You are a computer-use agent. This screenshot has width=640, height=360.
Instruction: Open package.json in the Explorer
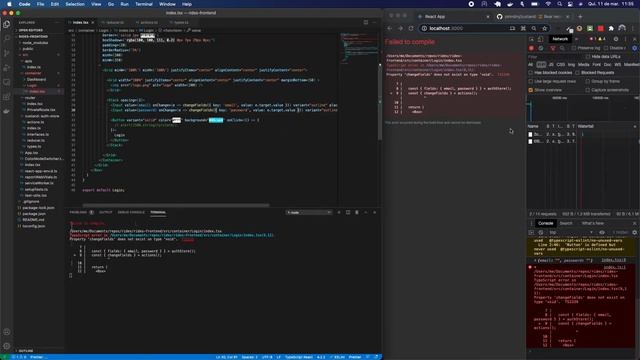(34, 213)
